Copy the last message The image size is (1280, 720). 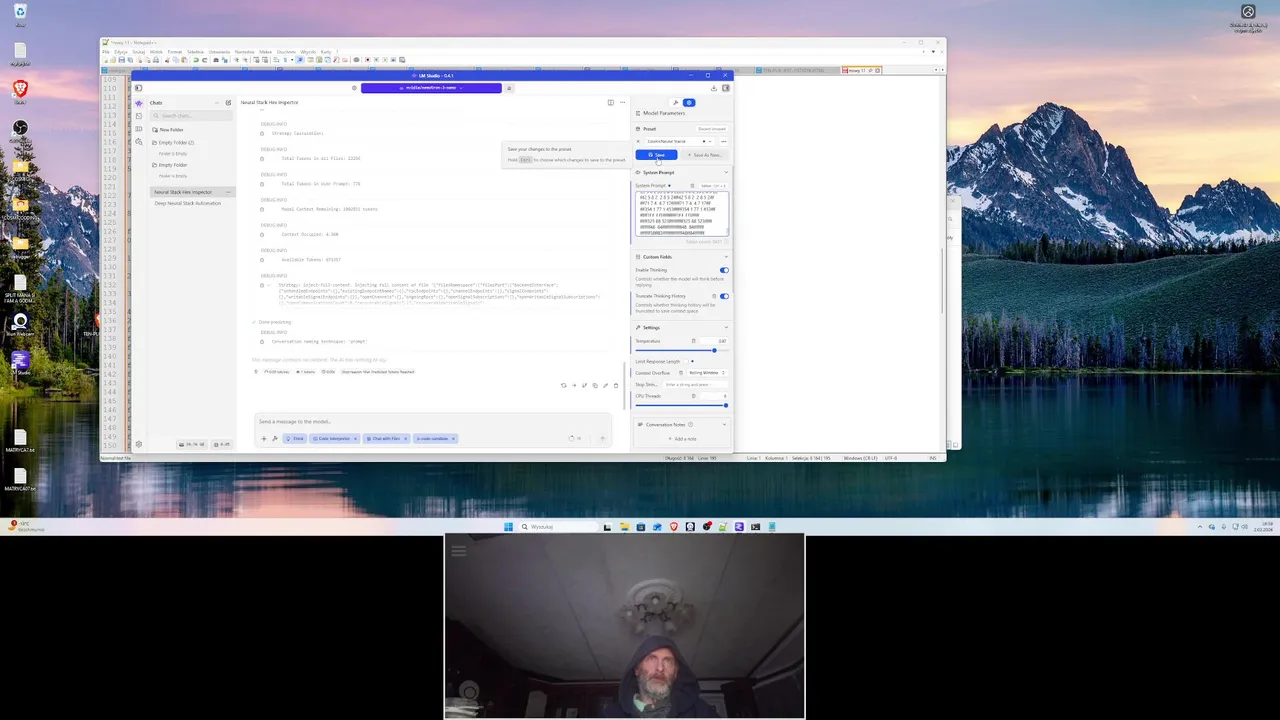[595, 385]
